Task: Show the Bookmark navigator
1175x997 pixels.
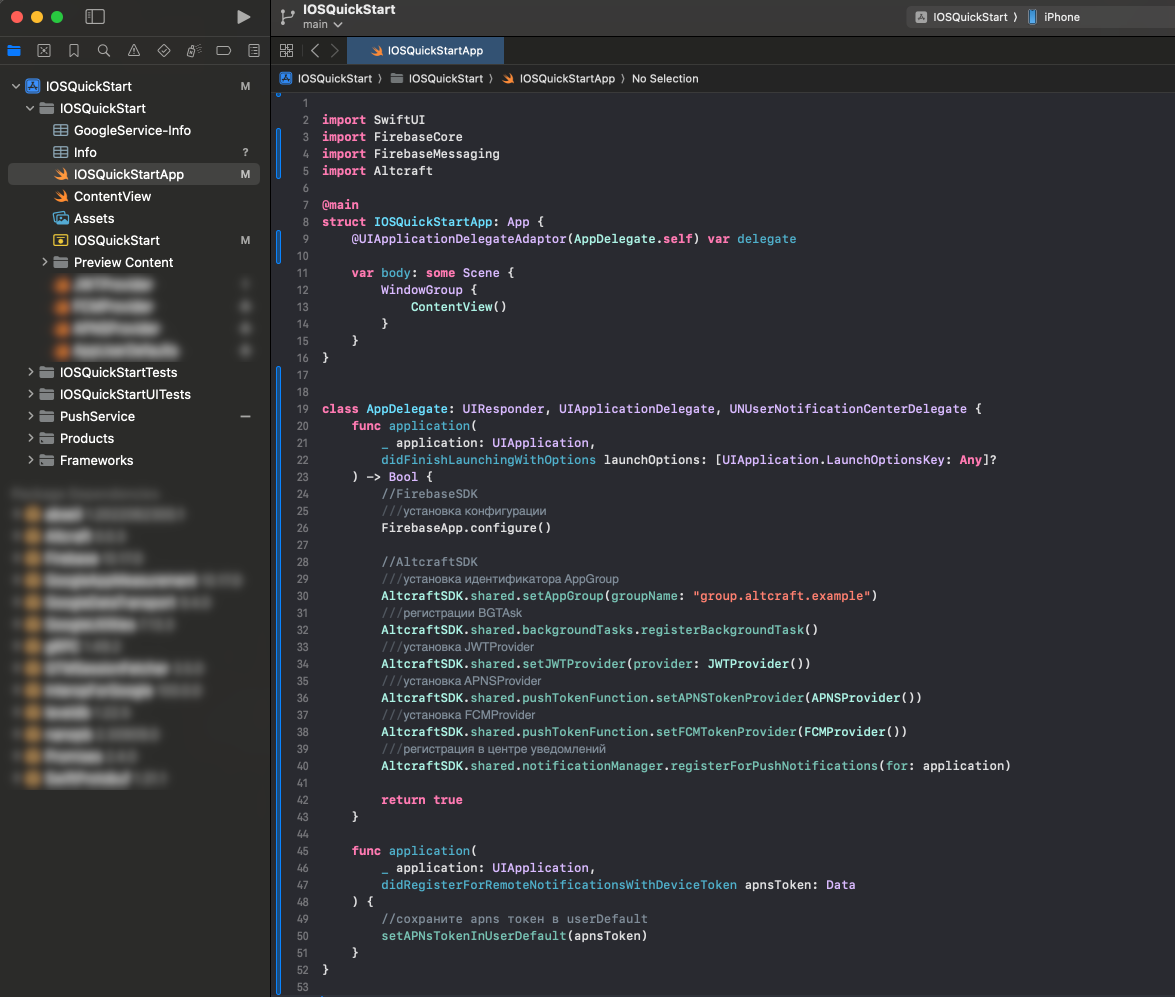Action: 74,50
